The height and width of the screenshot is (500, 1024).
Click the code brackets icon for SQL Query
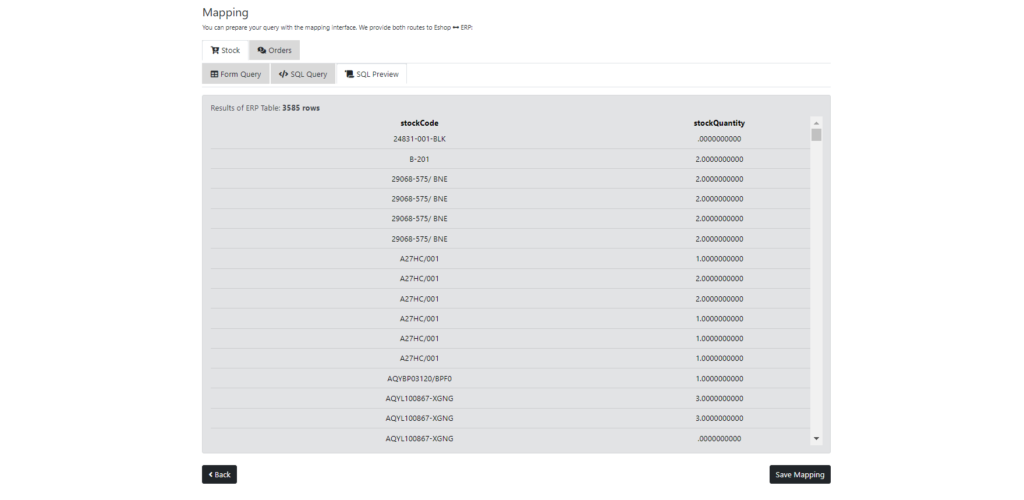click(283, 74)
